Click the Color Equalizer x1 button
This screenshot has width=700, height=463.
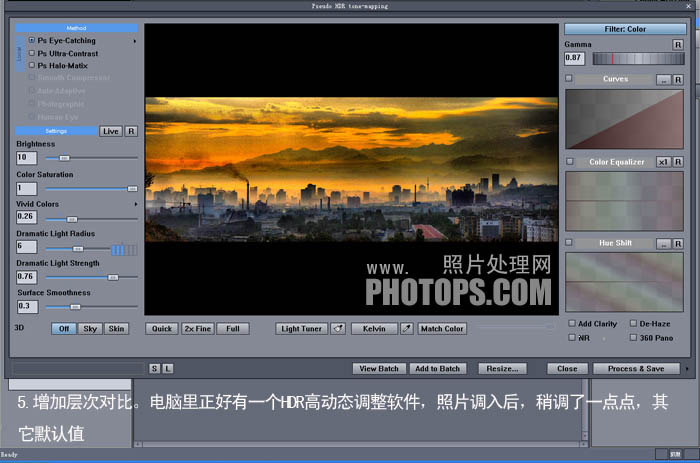pos(662,162)
